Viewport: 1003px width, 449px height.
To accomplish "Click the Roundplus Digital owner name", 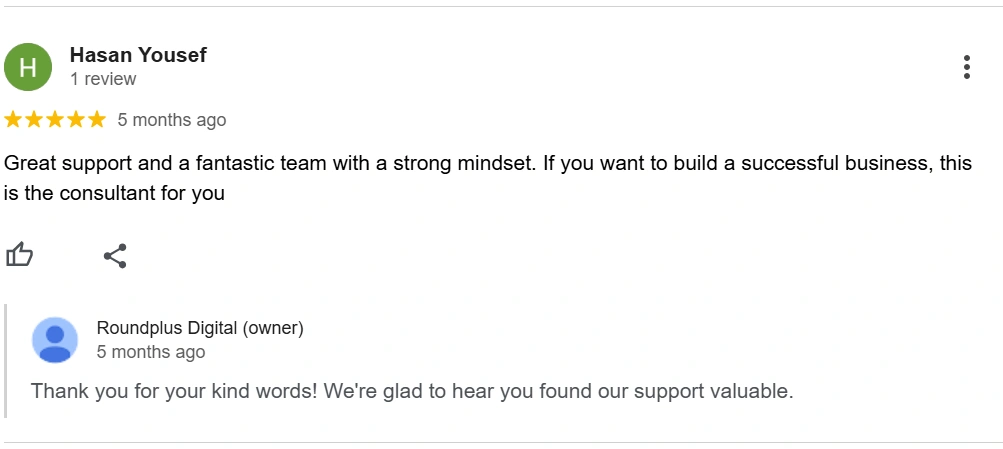I will [x=167, y=328].
